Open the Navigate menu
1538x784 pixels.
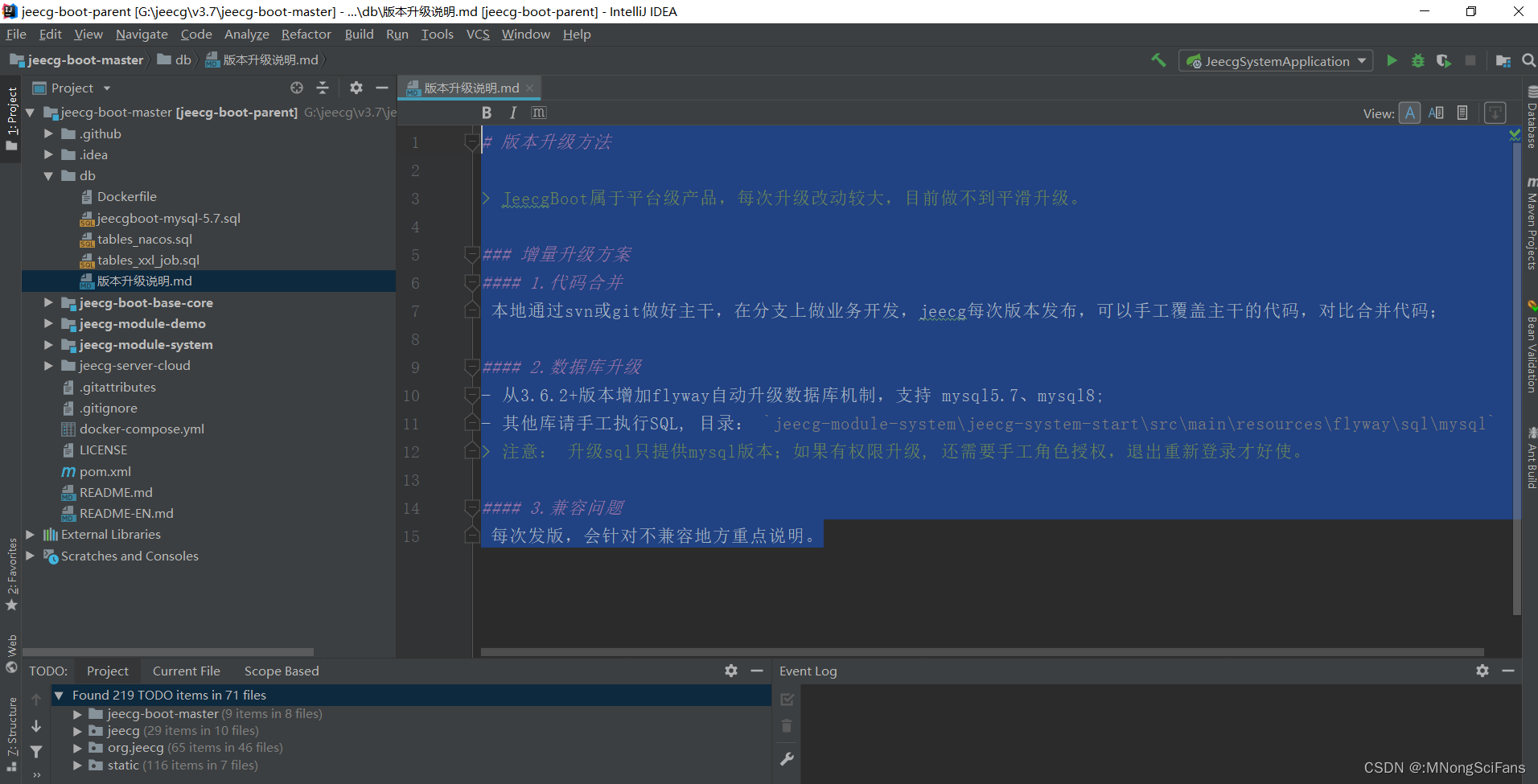point(142,34)
